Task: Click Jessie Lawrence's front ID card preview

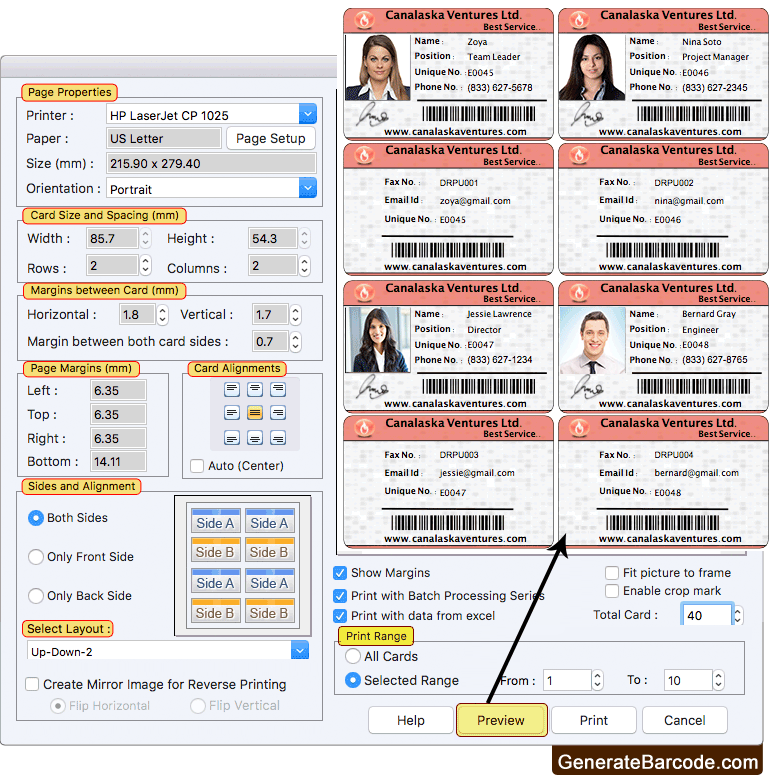Action: tap(448, 346)
